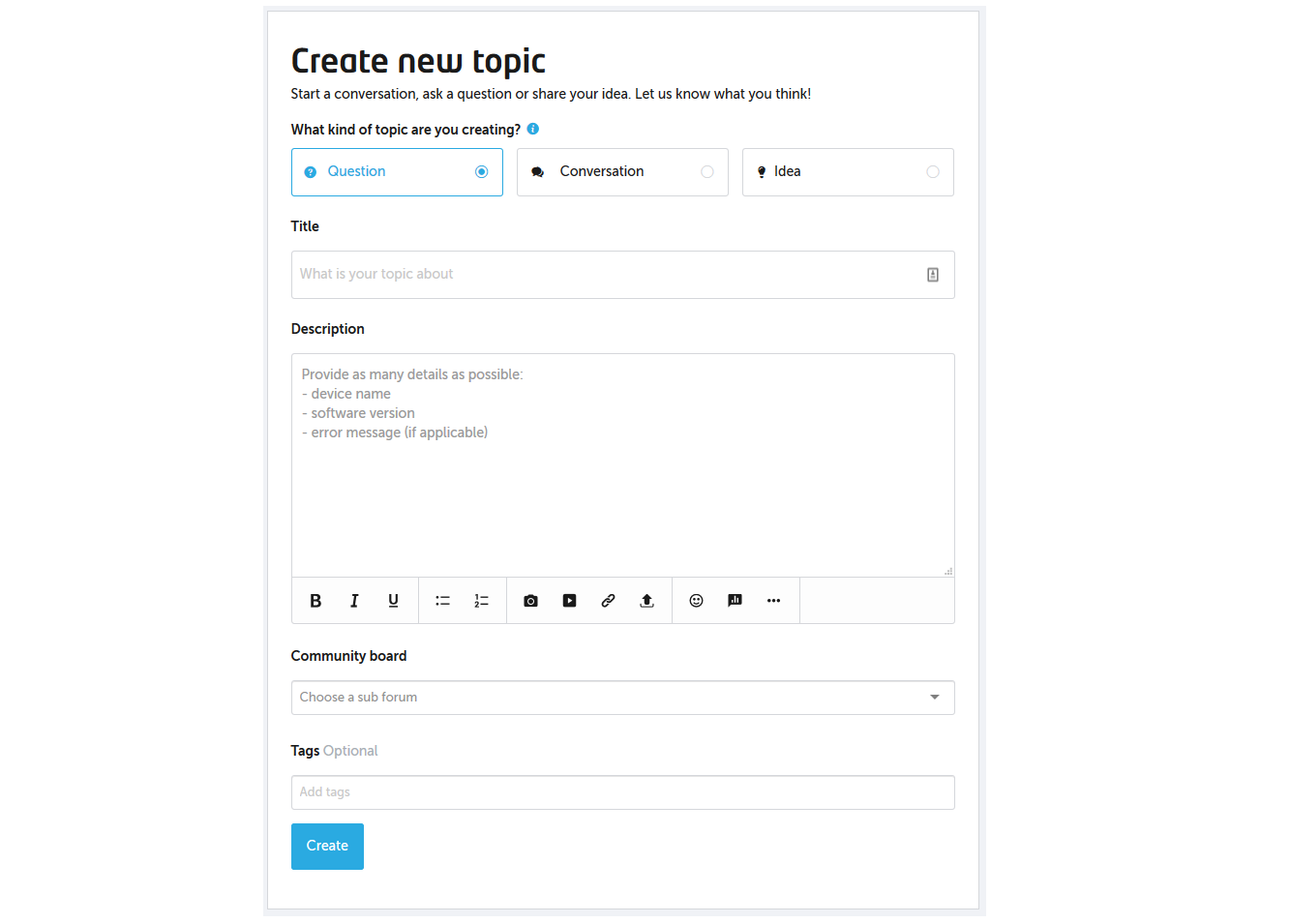This screenshot has width=1291, height=924.
Task: Upload a file attachment
Action: (646, 601)
